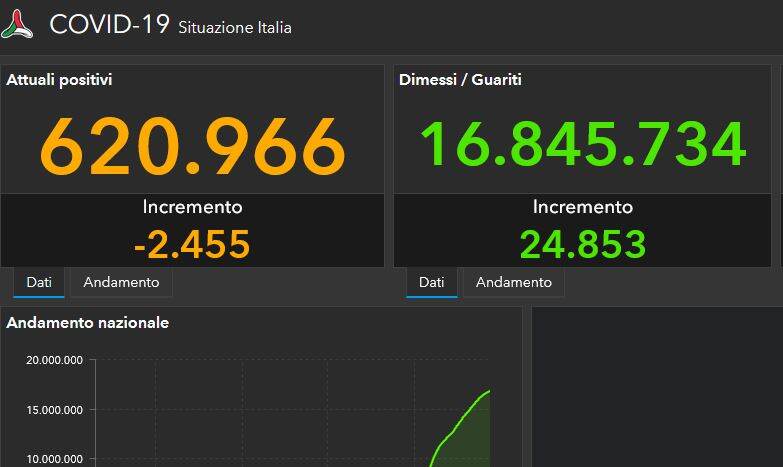
Task: Click the Protezione Civile logo icon
Action: [17, 24]
